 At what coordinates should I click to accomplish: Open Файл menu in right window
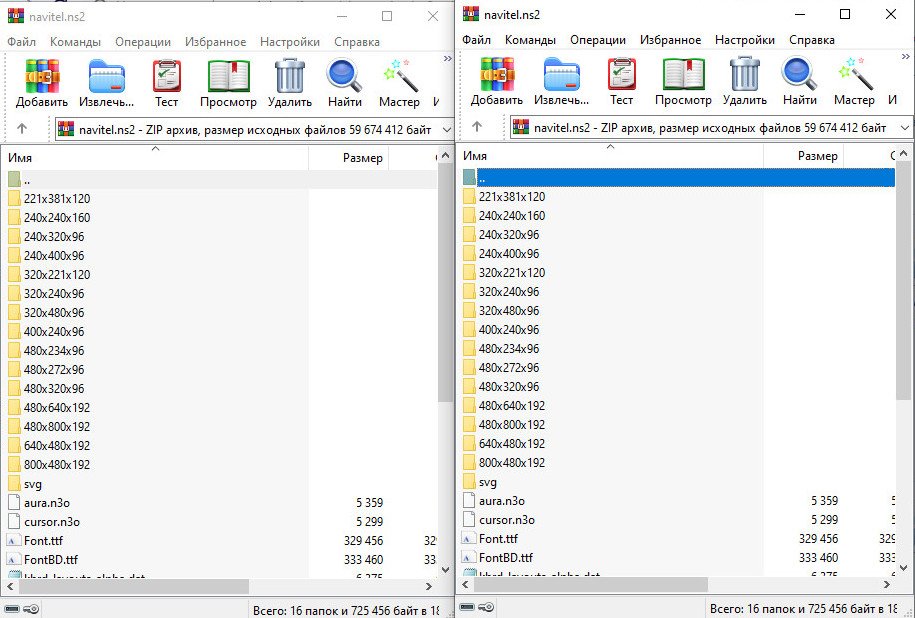[477, 40]
